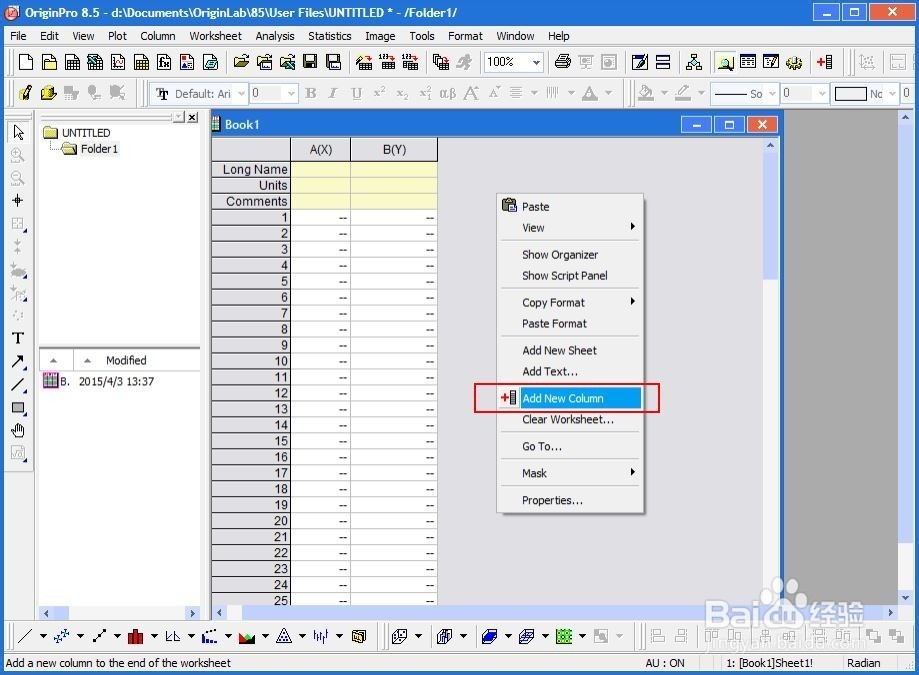Screen dimensions: 919x675
Task: Select the Arrow drawing tool
Action: pos(18,362)
